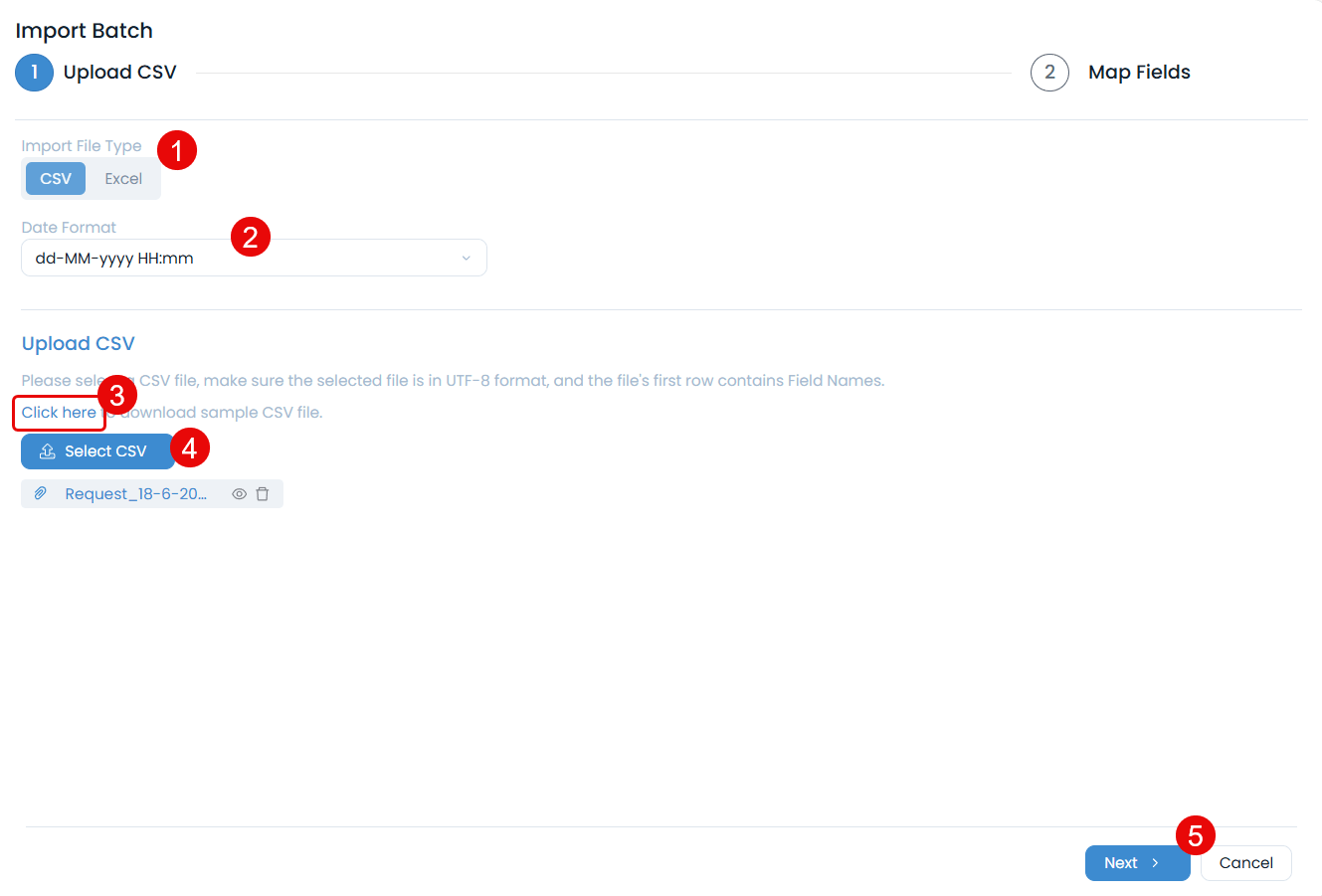The height and width of the screenshot is (896, 1322).
Task: Click the eye icon beside the file name
Action: (238, 493)
